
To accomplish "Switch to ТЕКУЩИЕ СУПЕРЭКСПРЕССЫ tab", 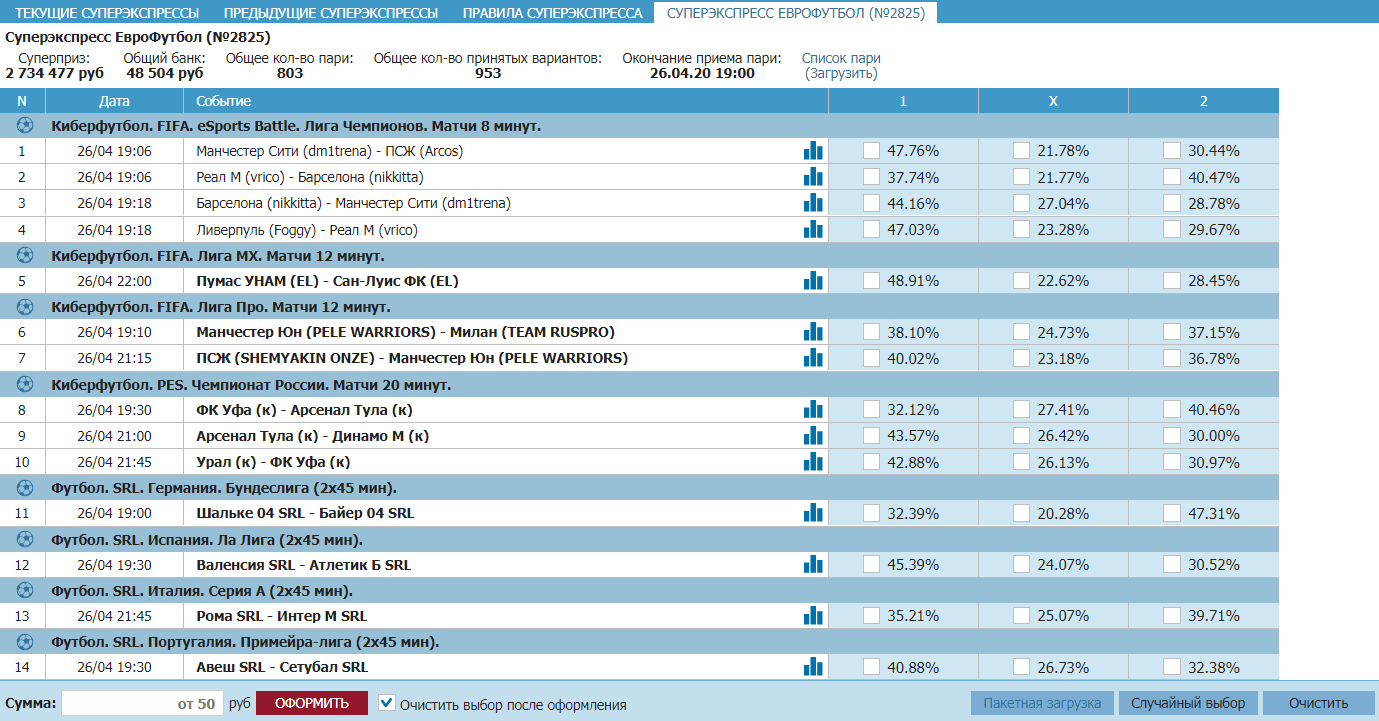I will 106,13.
